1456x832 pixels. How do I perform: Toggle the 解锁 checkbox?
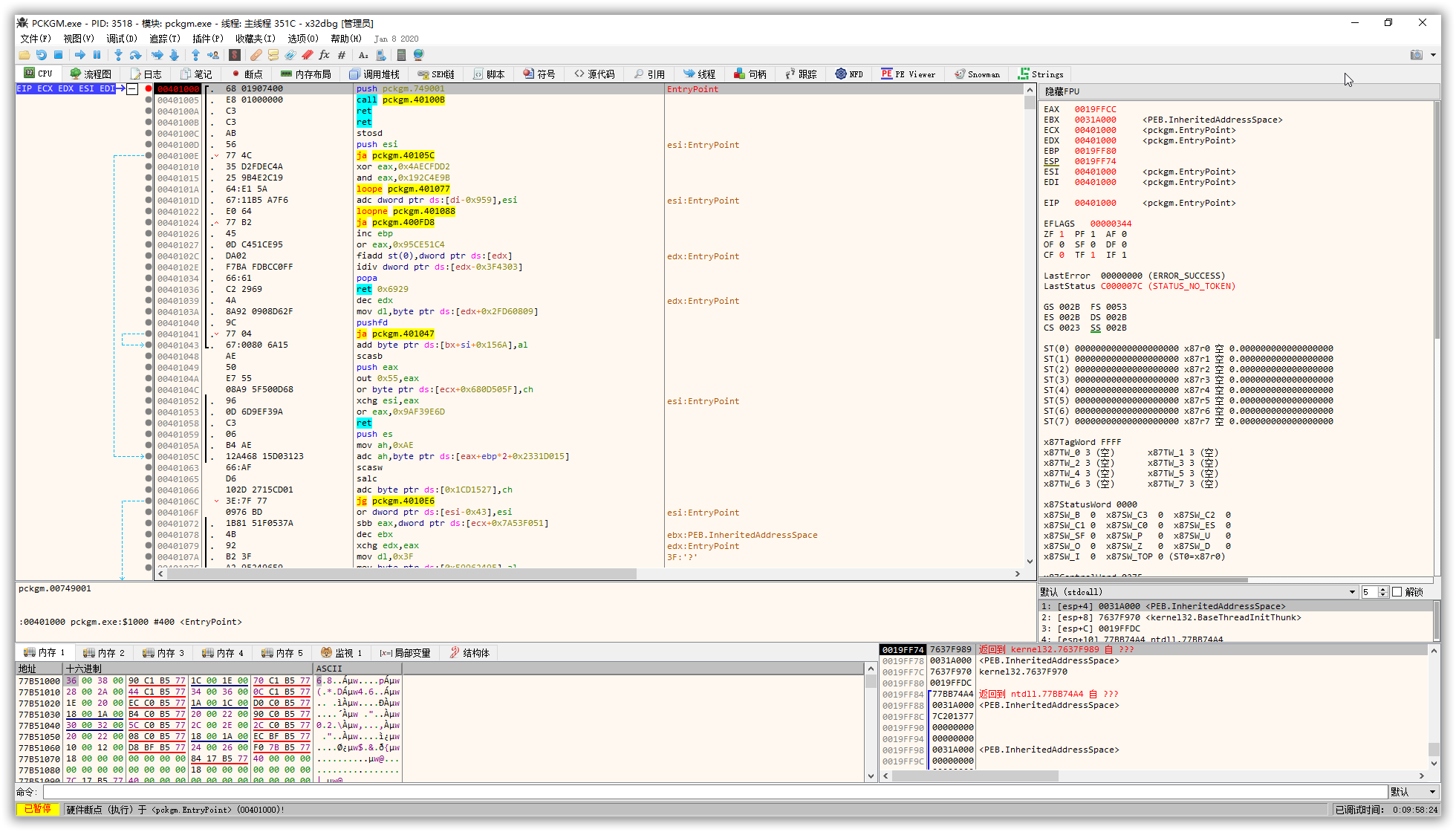point(1397,592)
